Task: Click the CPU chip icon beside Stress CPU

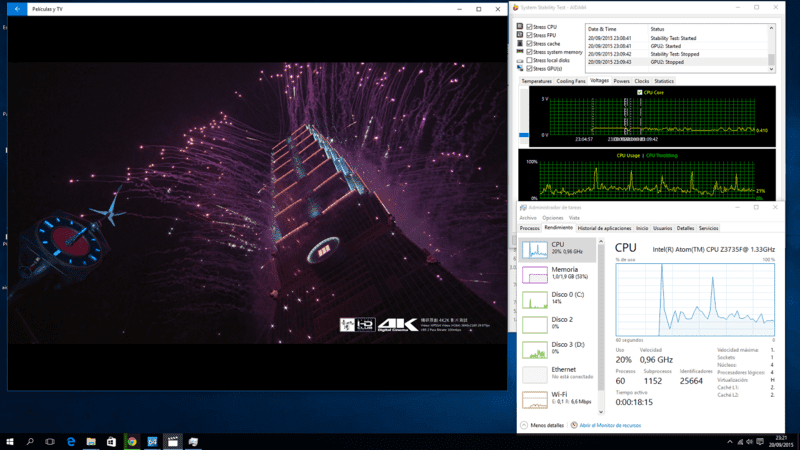Action: click(520, 27)
